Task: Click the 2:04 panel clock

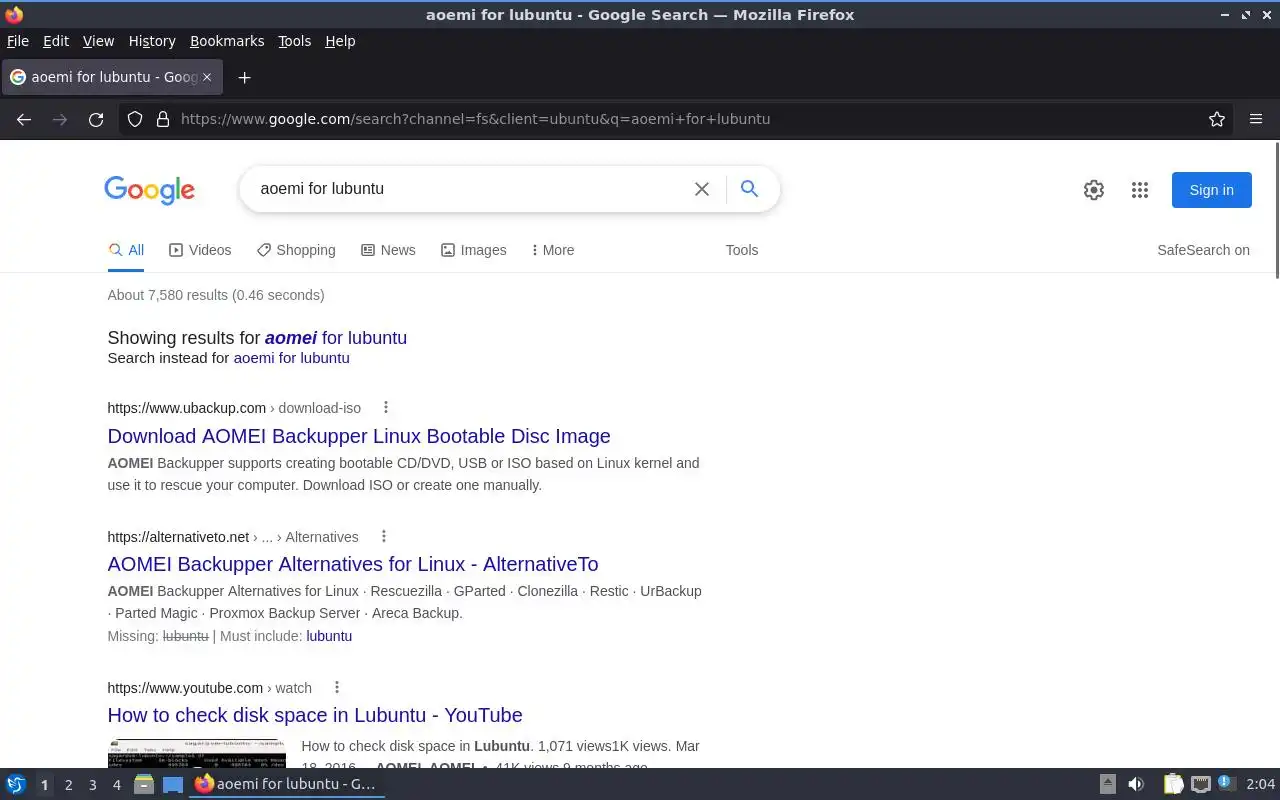Action: click(1260, 785)
